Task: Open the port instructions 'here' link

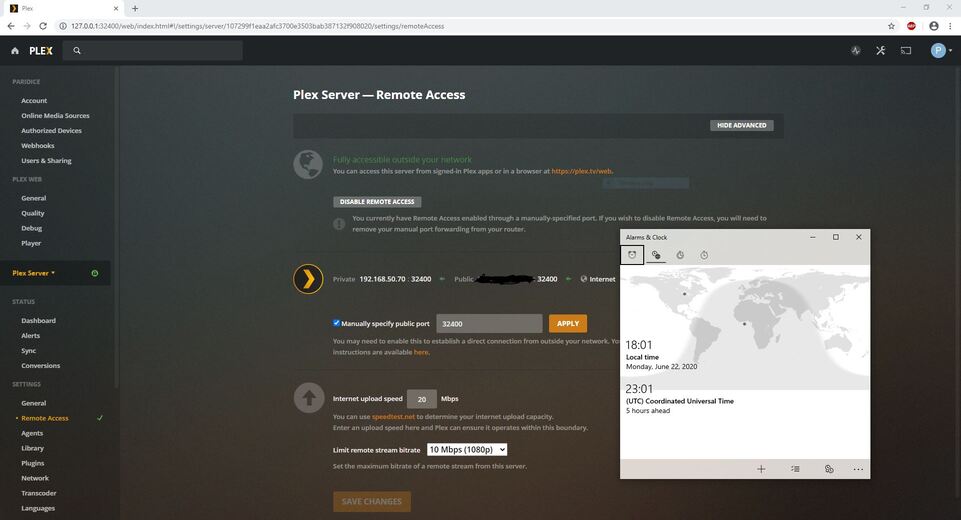Action: click(x=420, y=352)
